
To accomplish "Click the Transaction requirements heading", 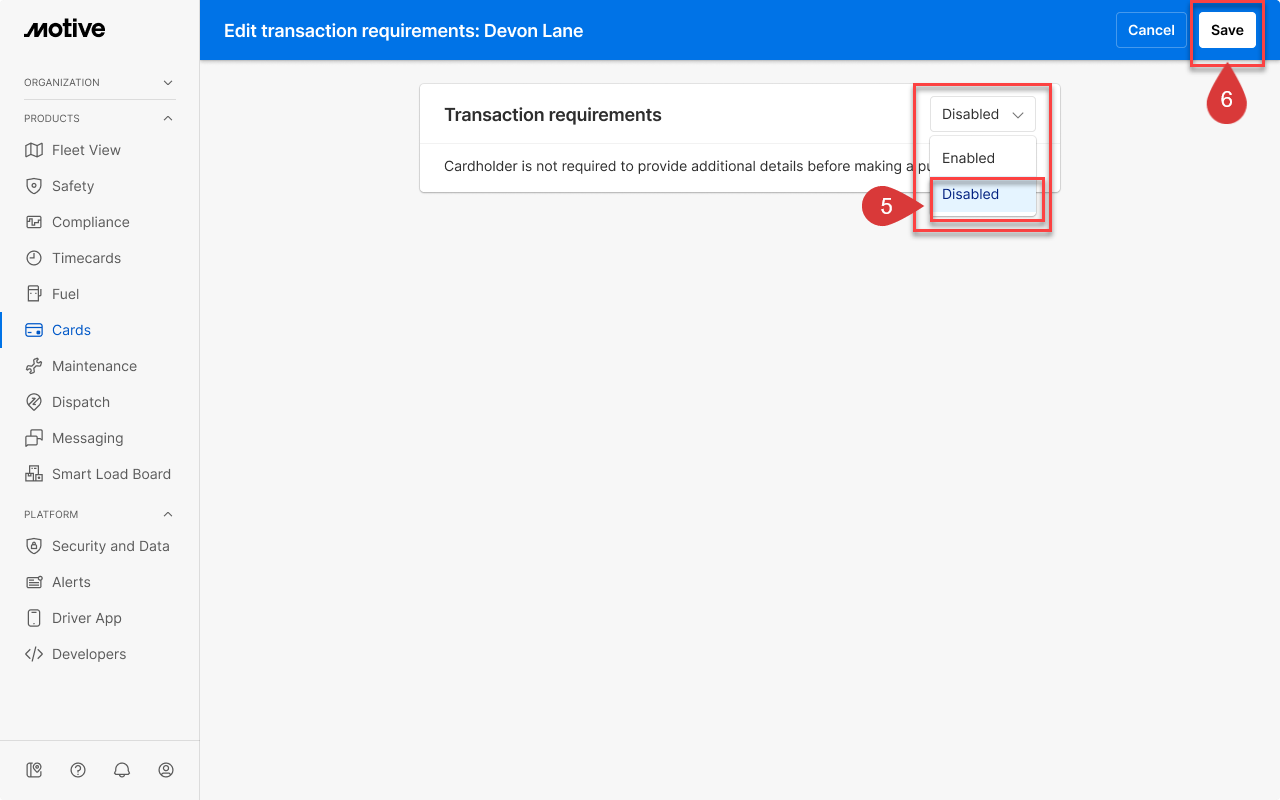I will click(553, 115).
